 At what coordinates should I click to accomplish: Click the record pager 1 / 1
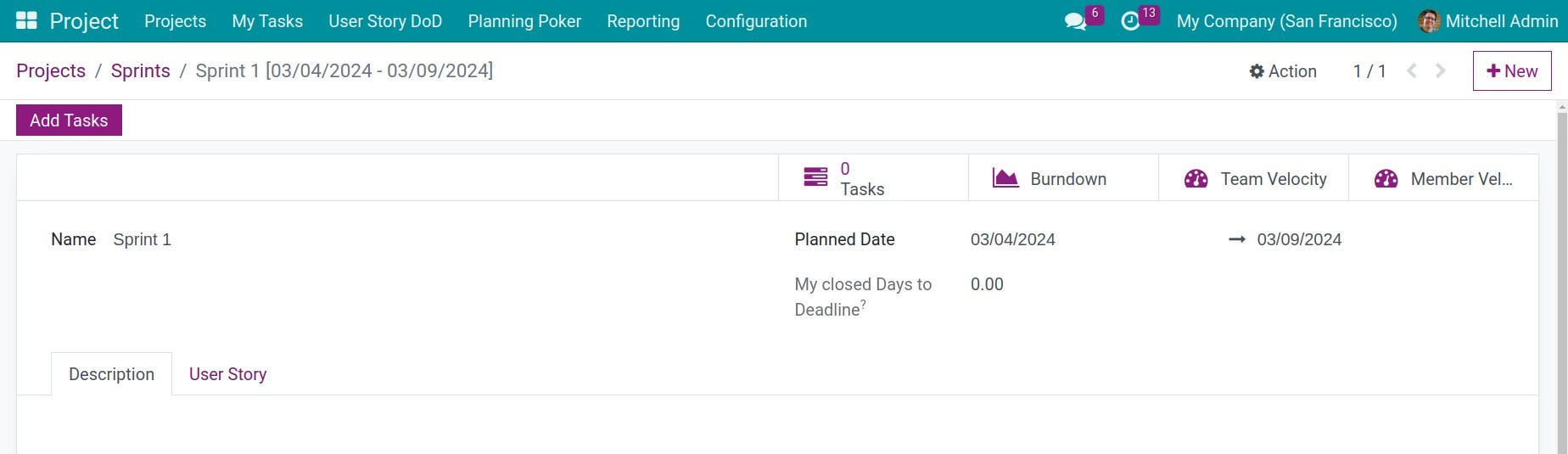point(1369,71)
